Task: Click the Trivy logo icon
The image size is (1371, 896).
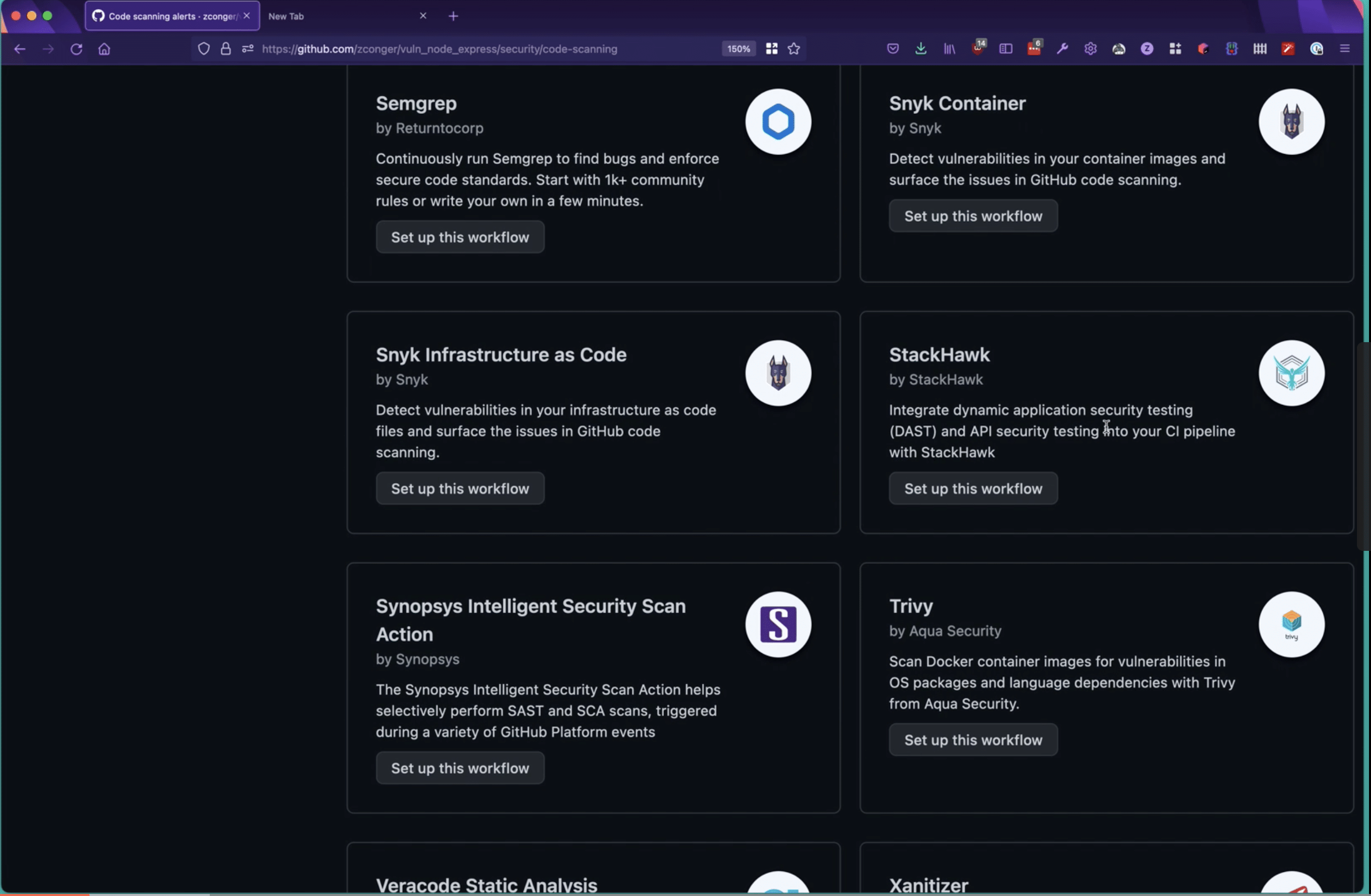Action: [x=1292, y=624]
